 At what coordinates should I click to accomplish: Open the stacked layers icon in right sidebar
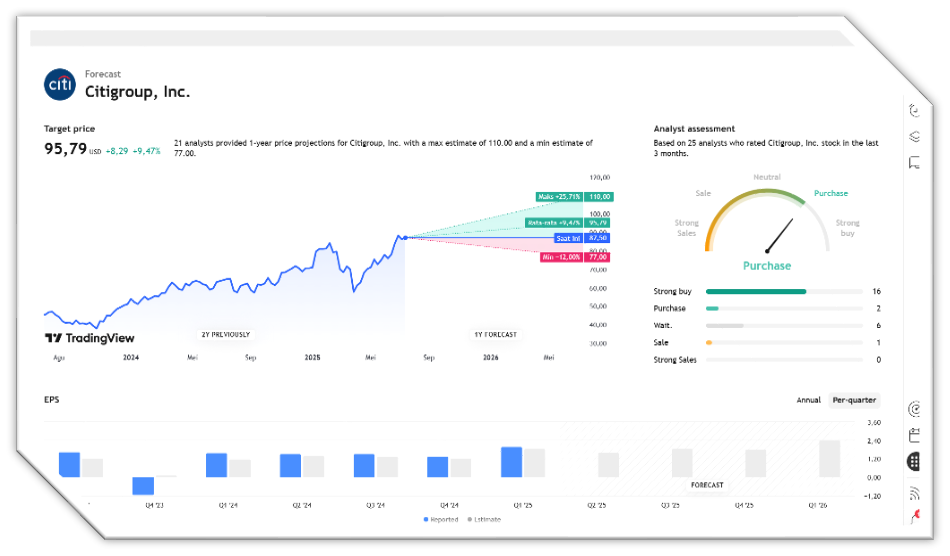point(914,137)
